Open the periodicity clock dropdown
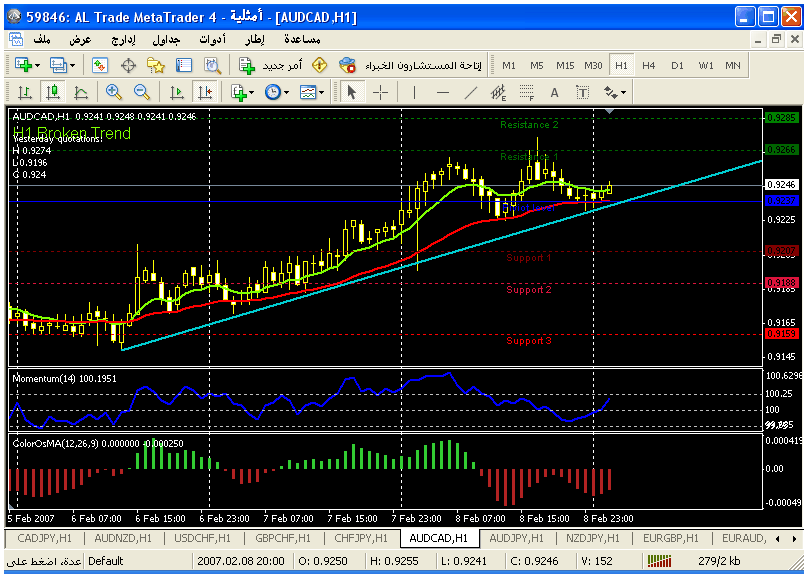The width and height of the screenshot is (808, 574). click(x=277, y=92)
